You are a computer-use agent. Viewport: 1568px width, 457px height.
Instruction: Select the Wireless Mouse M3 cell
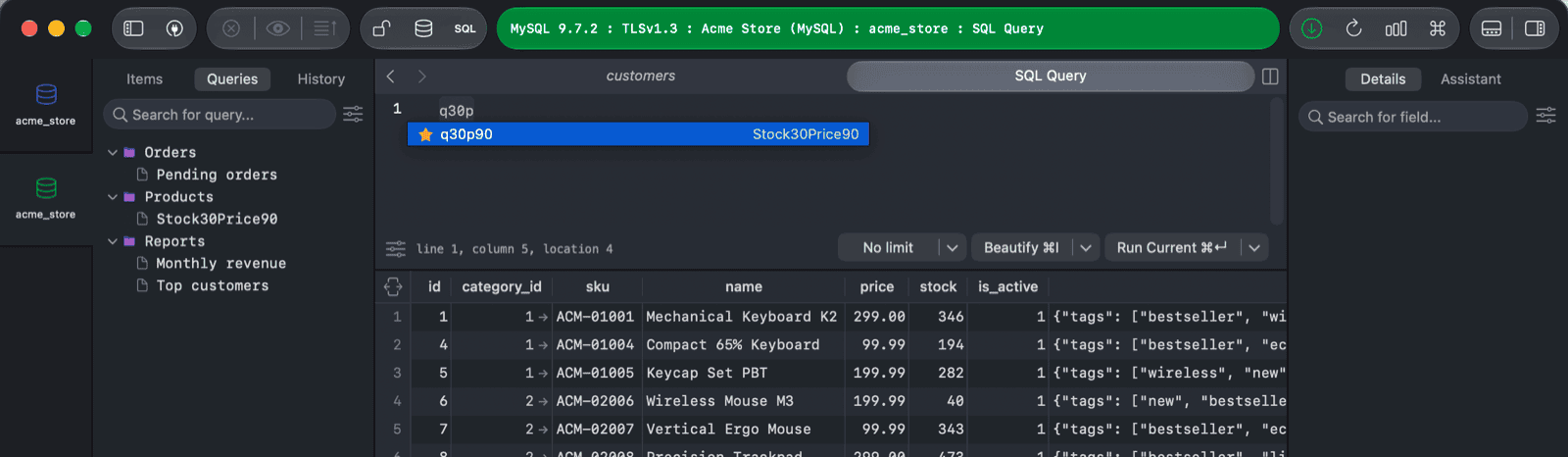point(744,401)
